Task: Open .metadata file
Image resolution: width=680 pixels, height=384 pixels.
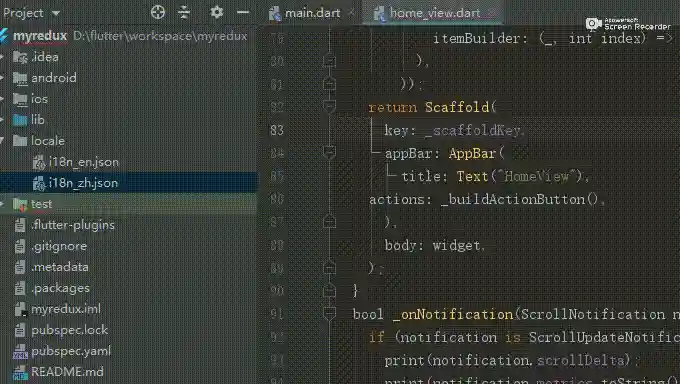Action: (60, 267)
